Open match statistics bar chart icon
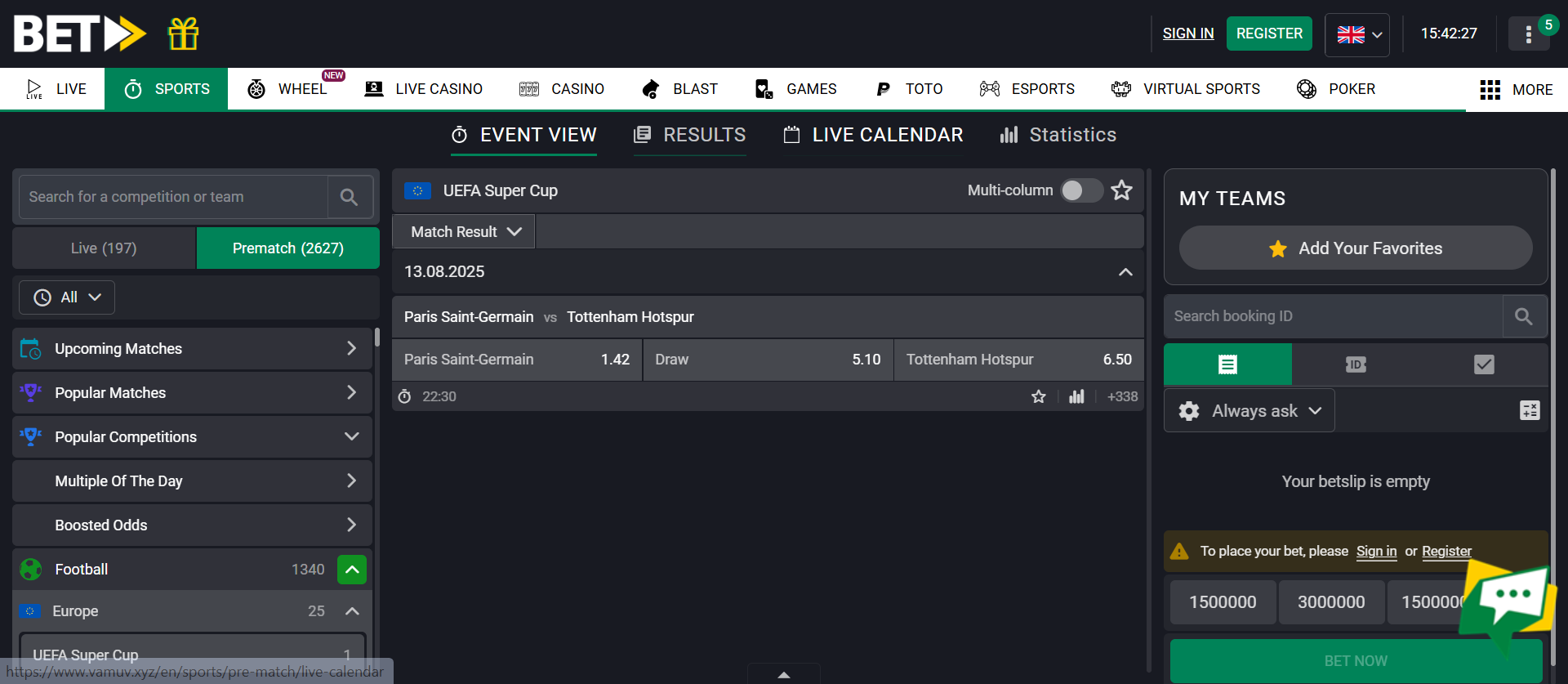Screen dimensions: 1568x684 (x=1076, y=396)
